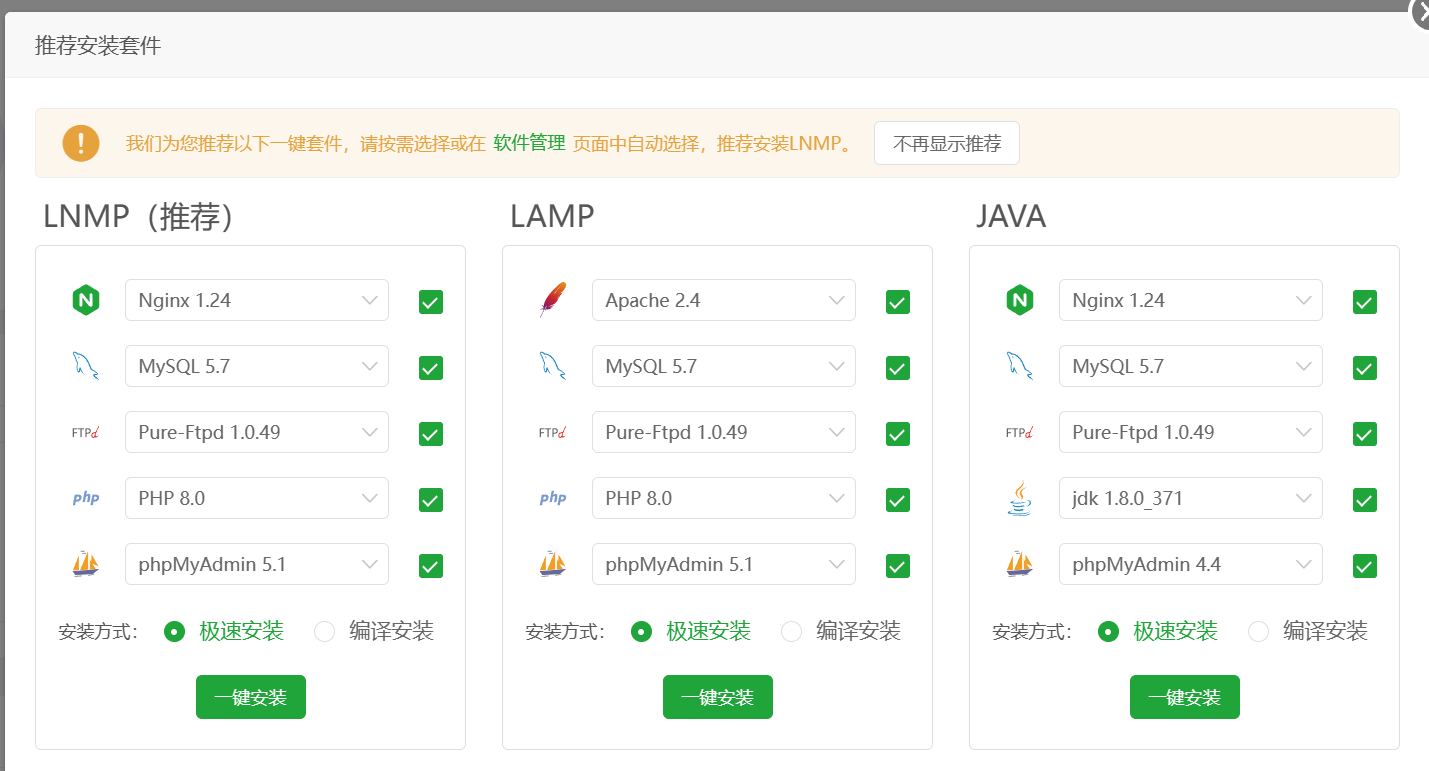Click the MySQL dolphin icon in JAVA panel

[1020, 366]
